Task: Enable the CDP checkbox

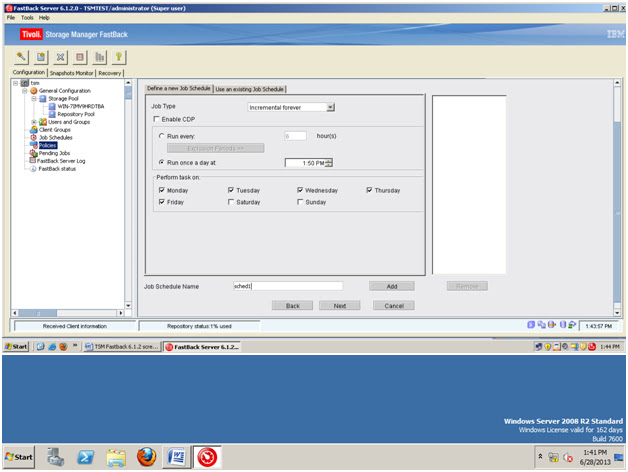Action: pyautogui.click(x=157, y=119)
